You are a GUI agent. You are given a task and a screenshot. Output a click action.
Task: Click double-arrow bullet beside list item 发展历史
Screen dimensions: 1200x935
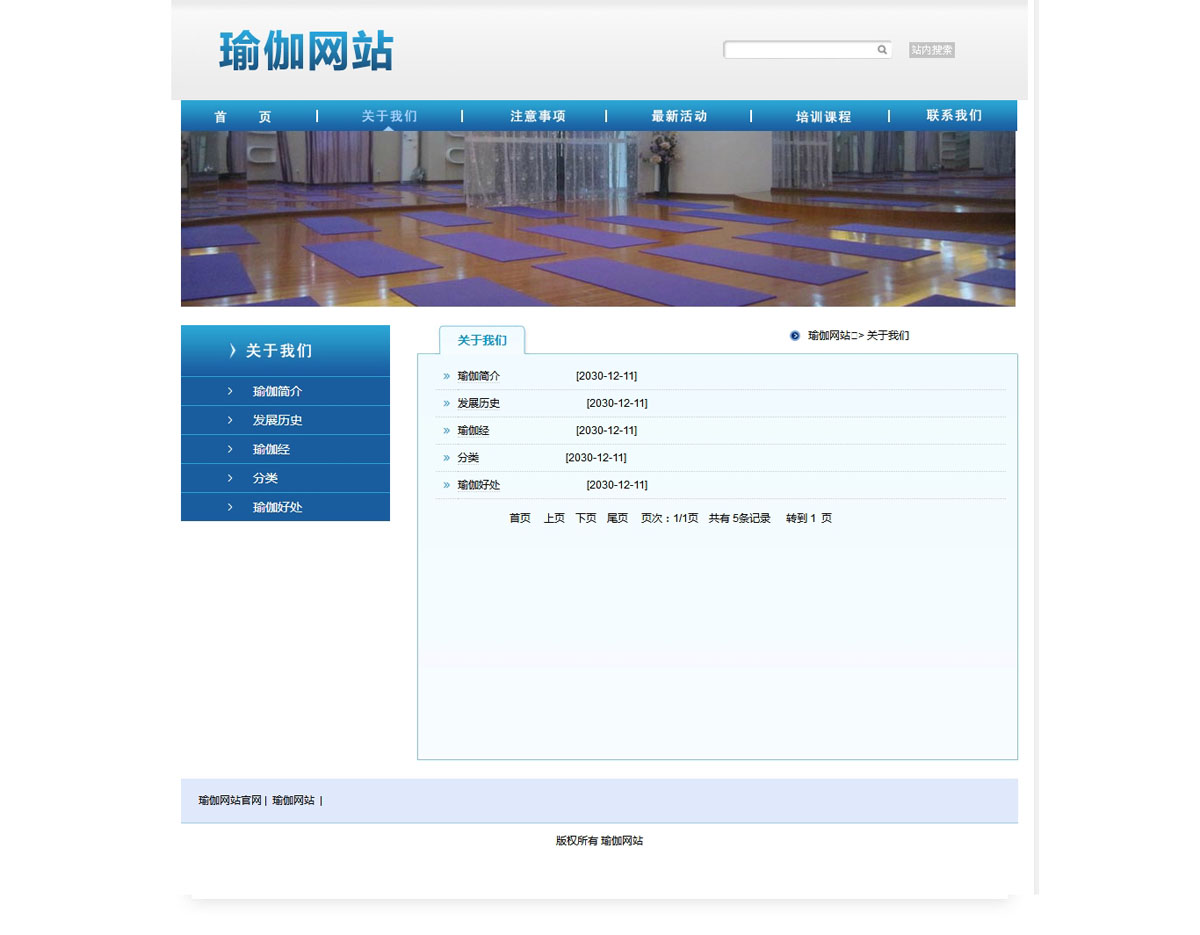447,403
